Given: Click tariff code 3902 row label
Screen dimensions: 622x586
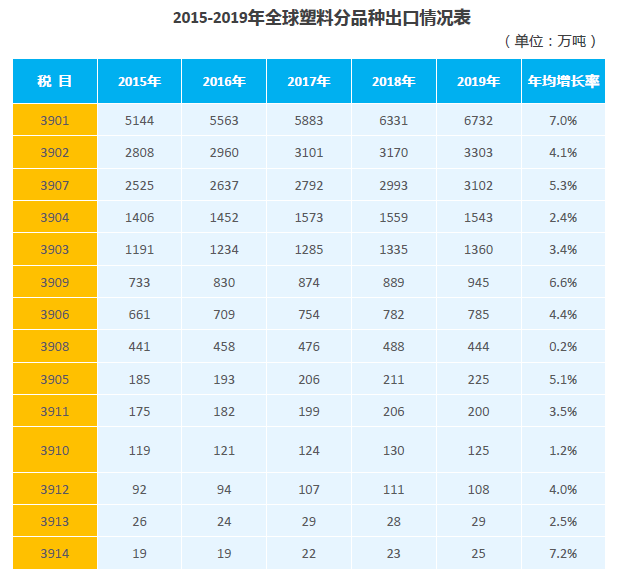Looking at the screenshot, I should pyautogui.click(x=55, y=152).
